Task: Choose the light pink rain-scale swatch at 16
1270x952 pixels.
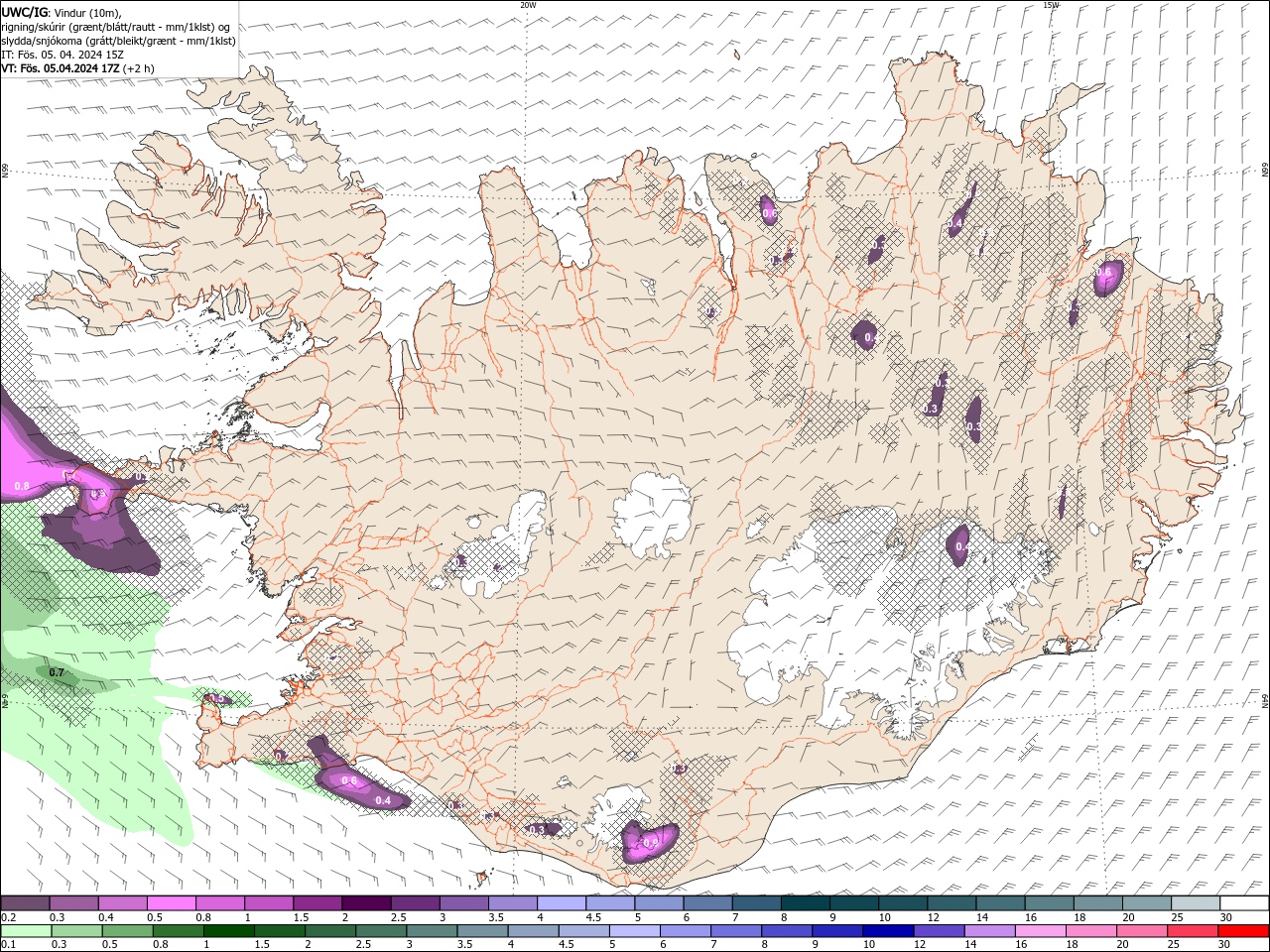Action: (x=1042, y=931)
